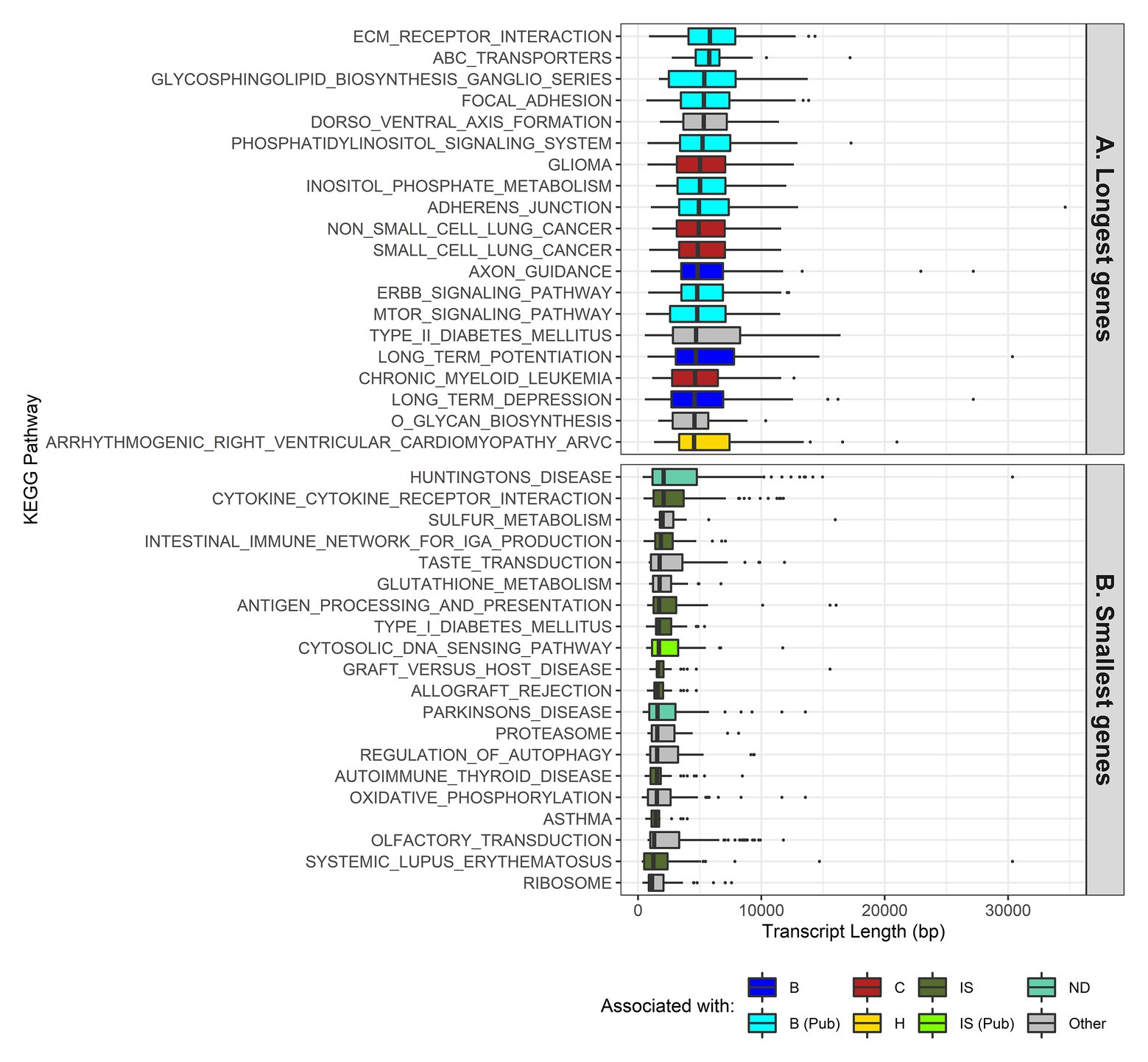Click the dark green IS legend swatch
This screenshot has height=1062, width=1148.
(932, 988)
